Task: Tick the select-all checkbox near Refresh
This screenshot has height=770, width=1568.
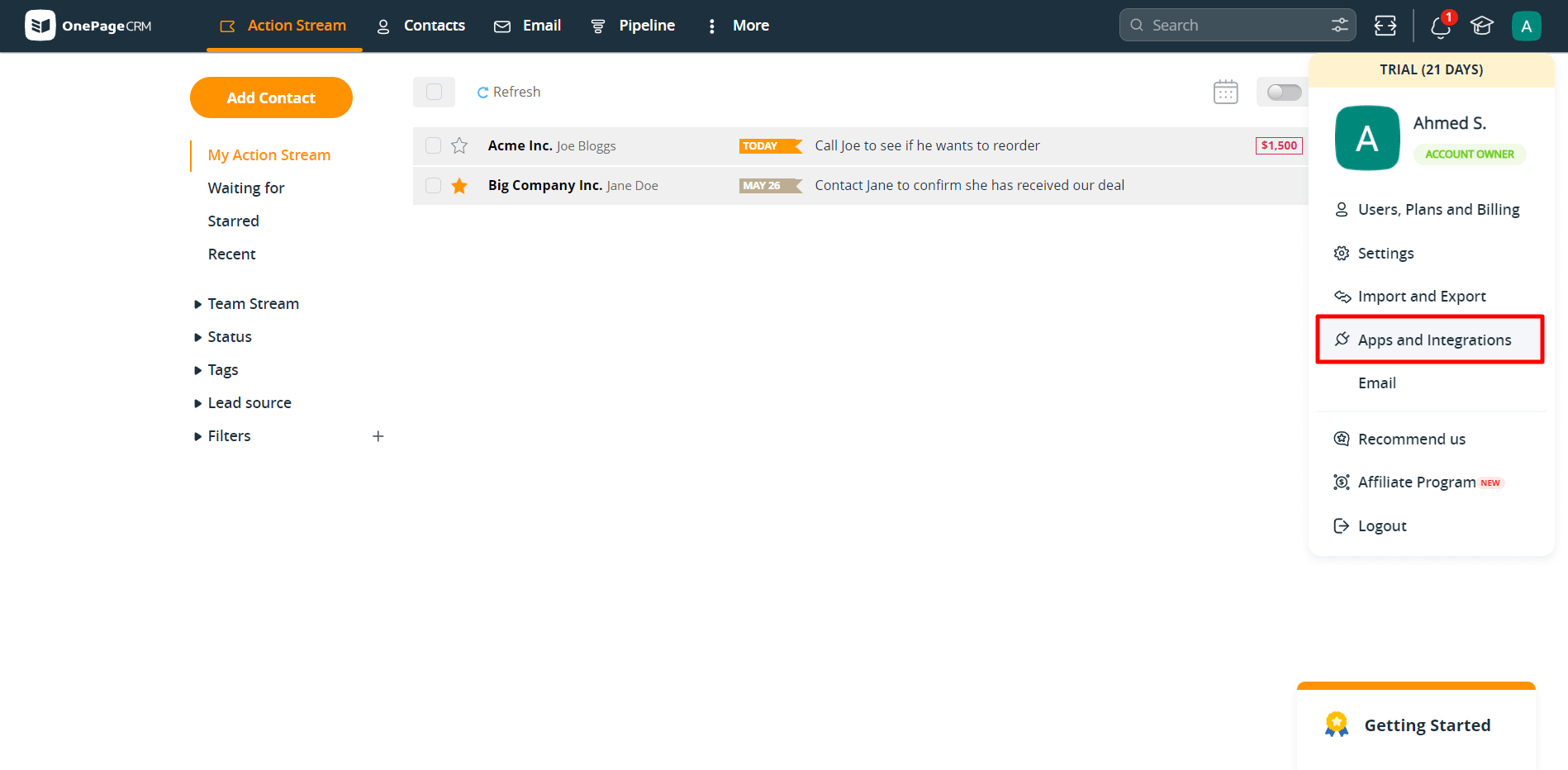Action: (x=434, y=92)
